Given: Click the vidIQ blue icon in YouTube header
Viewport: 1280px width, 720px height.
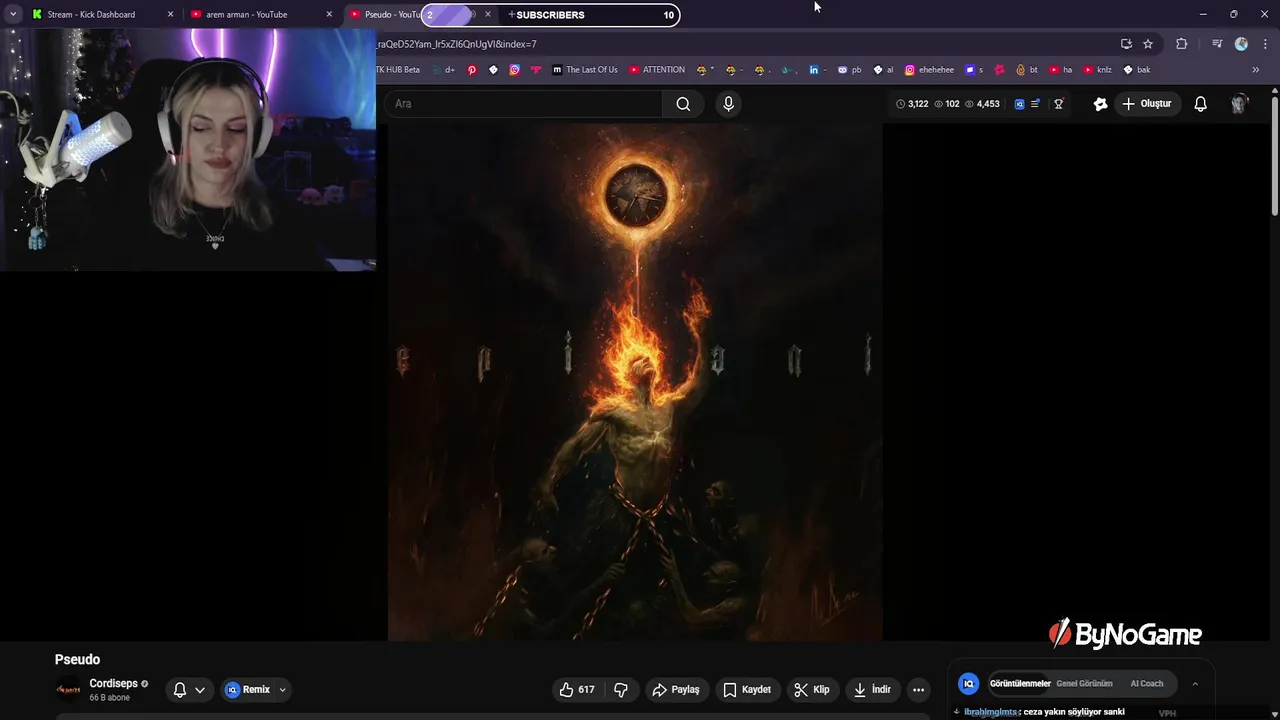Looking at the screenshot, I should (1019, 104).
